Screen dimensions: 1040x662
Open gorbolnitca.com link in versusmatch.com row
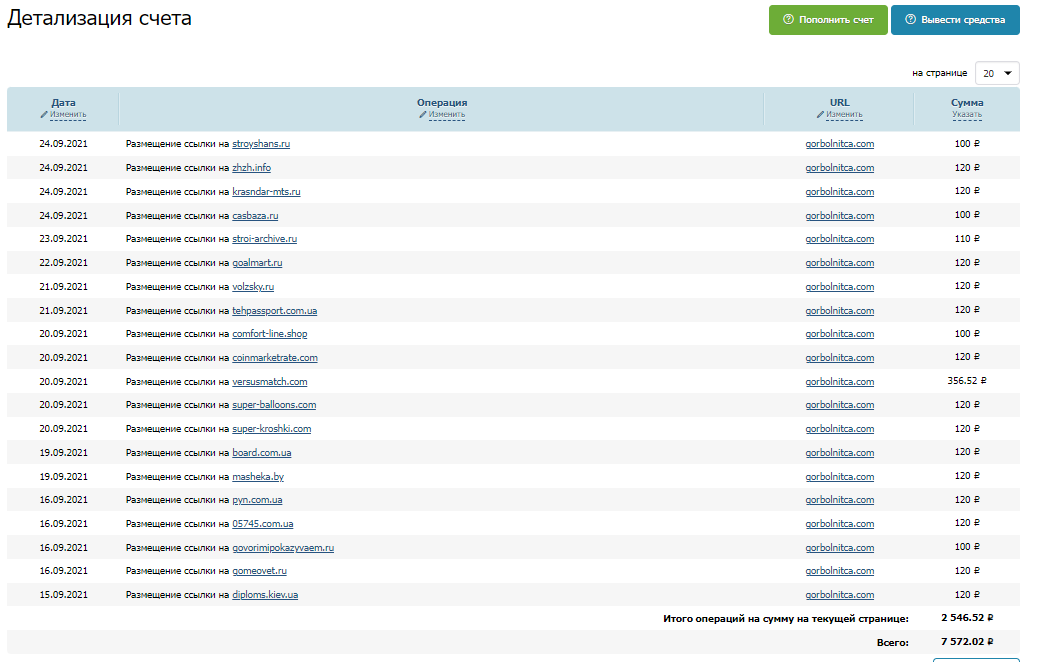[x=840, y=381]
